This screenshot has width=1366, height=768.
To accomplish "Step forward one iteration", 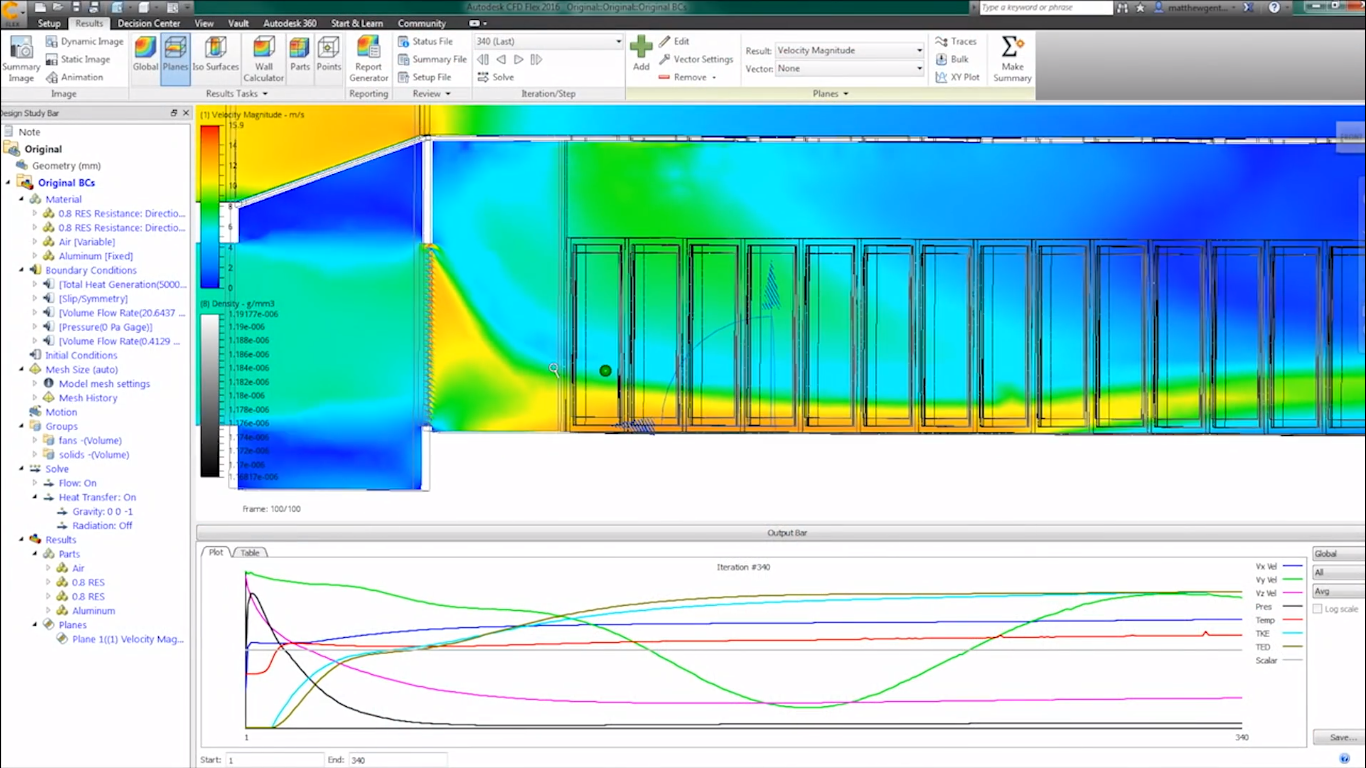I will pos(518,60).
